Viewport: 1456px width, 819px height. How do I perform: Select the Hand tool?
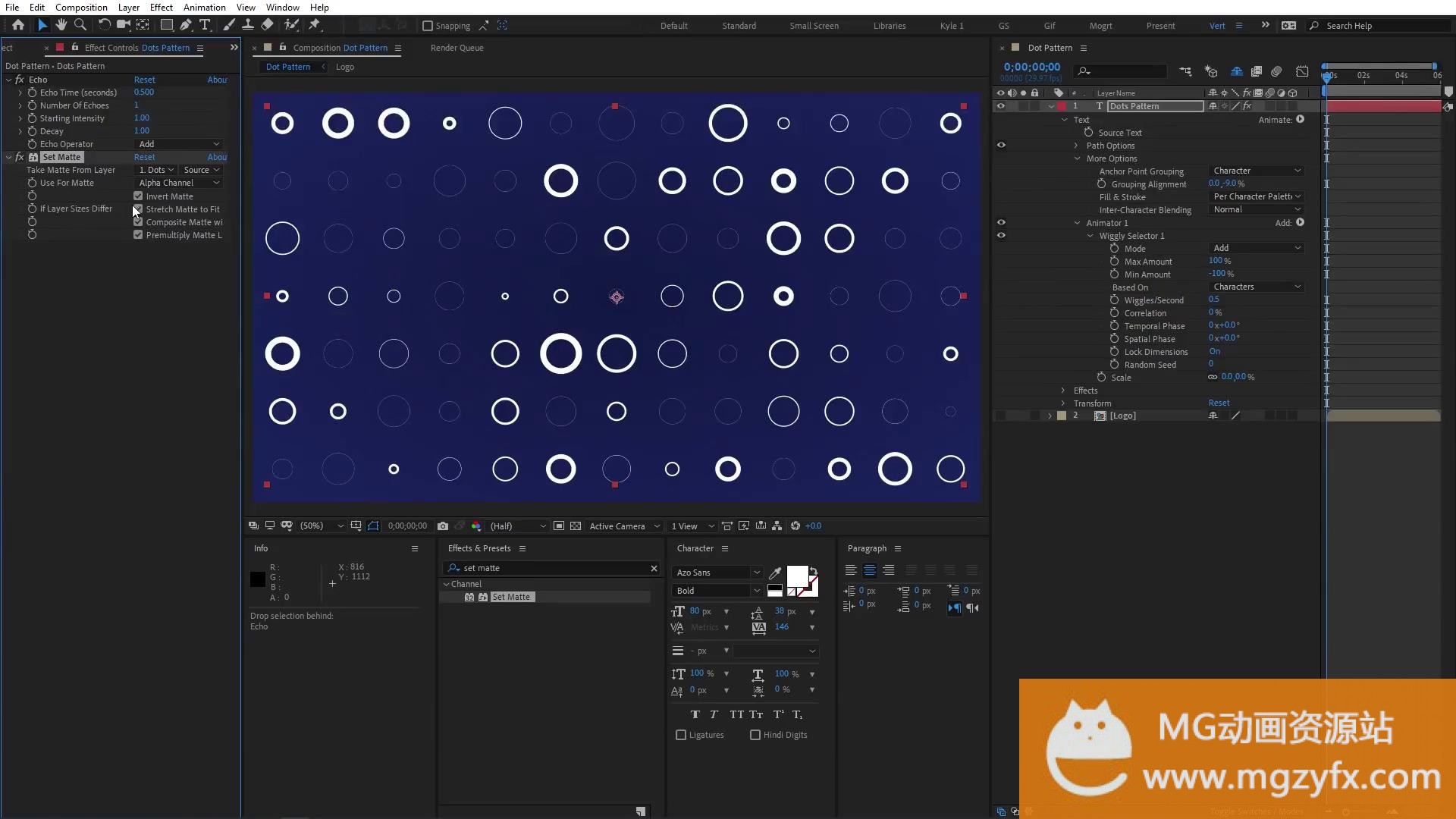pos(61,25)
